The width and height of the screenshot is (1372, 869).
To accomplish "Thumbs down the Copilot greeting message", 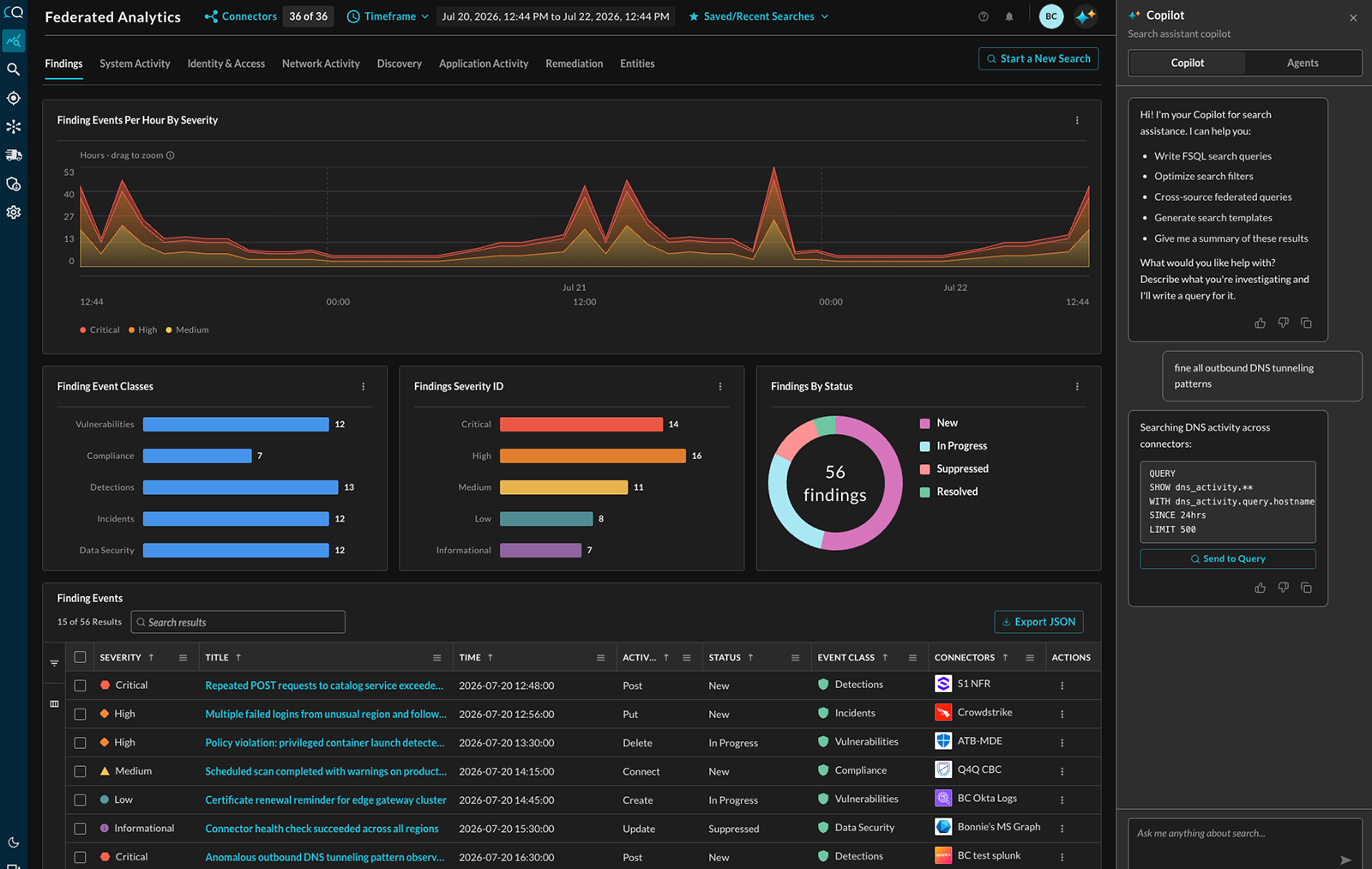I will pos(1283,323).
